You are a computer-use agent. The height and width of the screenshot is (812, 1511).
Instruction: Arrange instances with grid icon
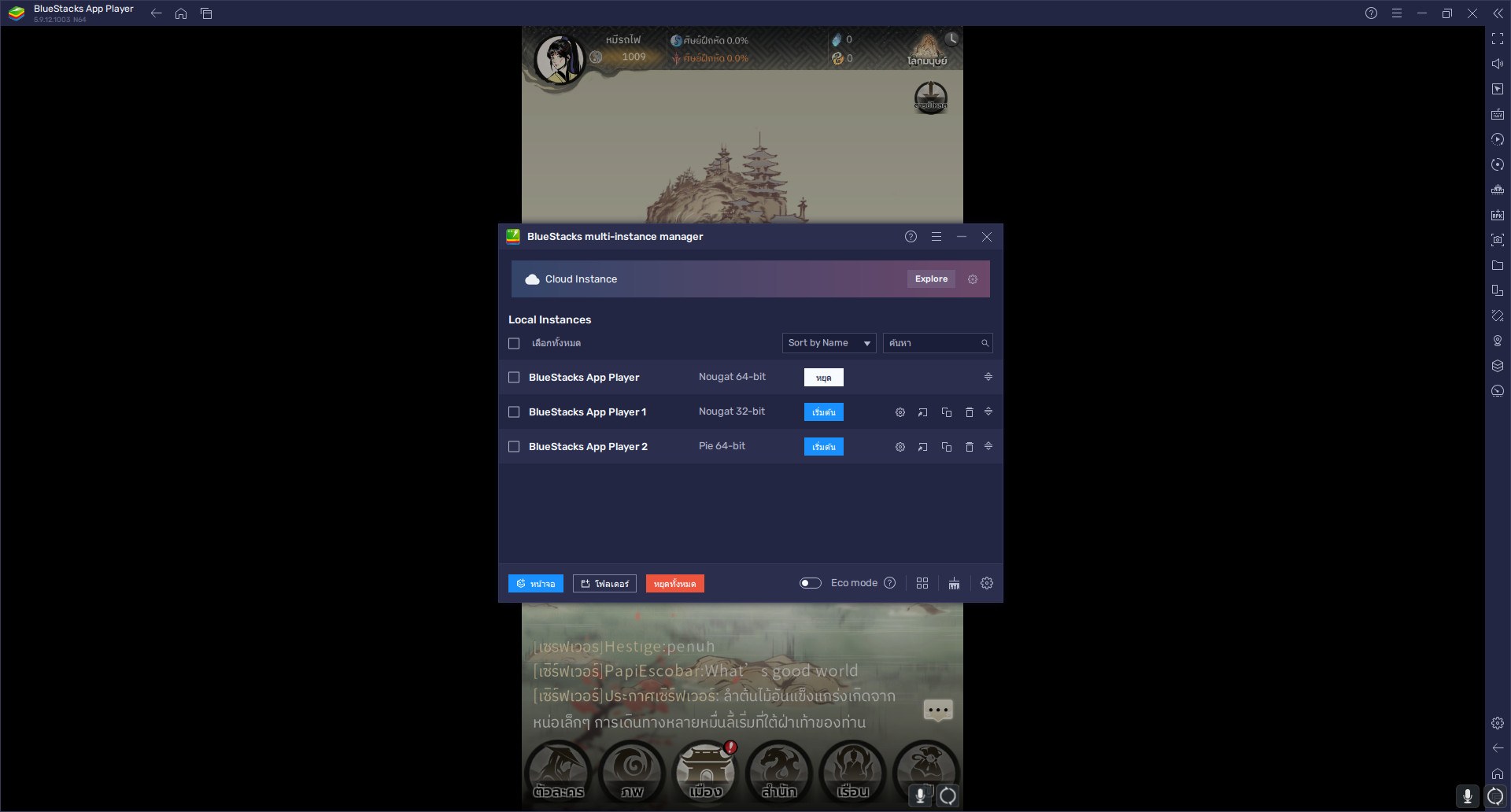click(x=922, y=583)
